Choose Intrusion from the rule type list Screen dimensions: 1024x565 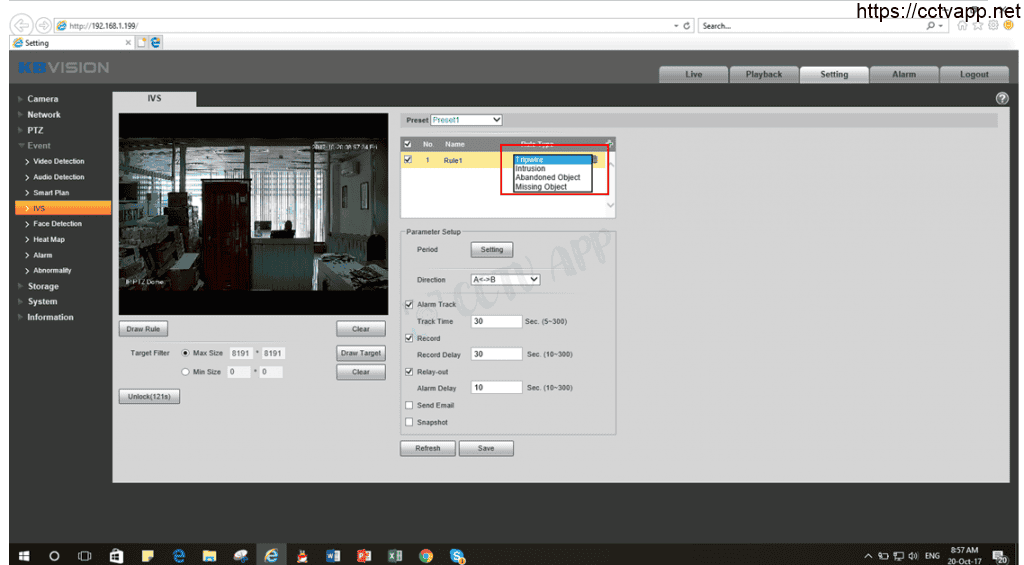coord(531,169)
